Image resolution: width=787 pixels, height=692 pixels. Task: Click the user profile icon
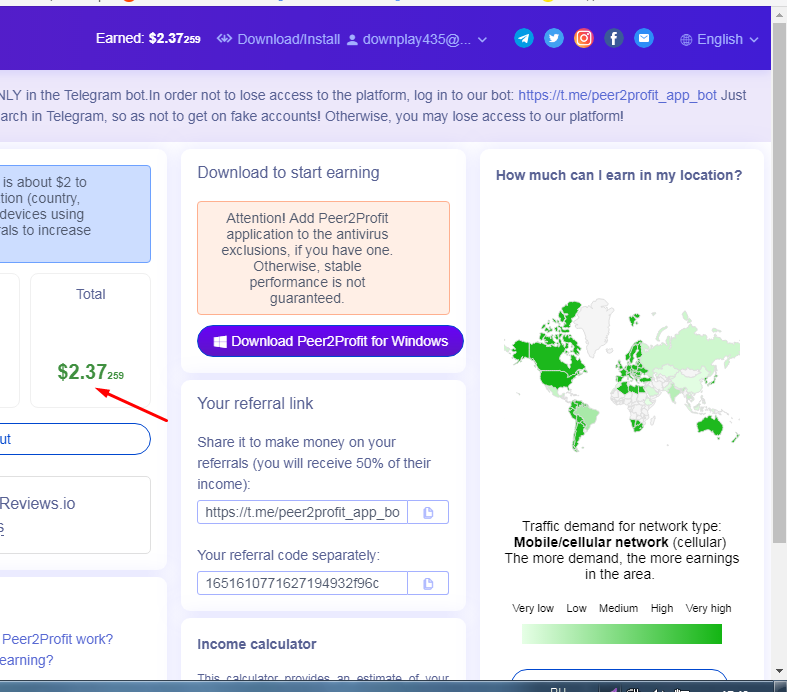(352, 40)
